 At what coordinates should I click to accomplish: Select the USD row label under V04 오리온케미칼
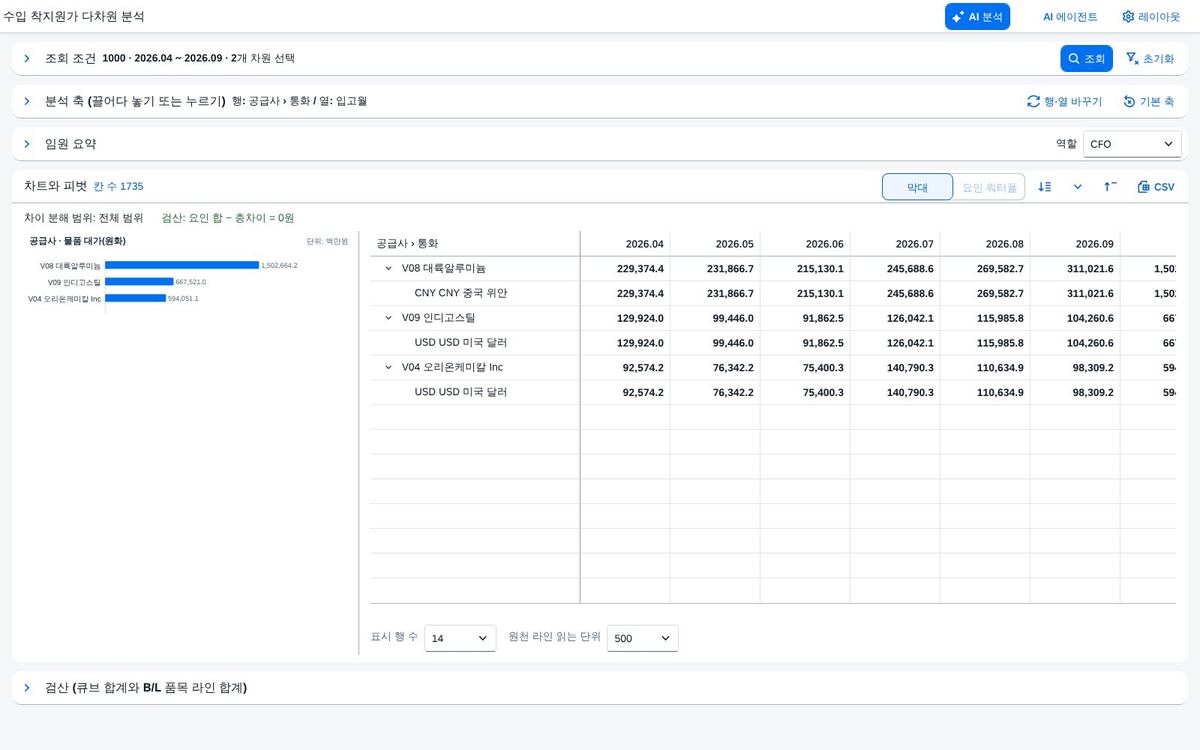pos(461,393)
